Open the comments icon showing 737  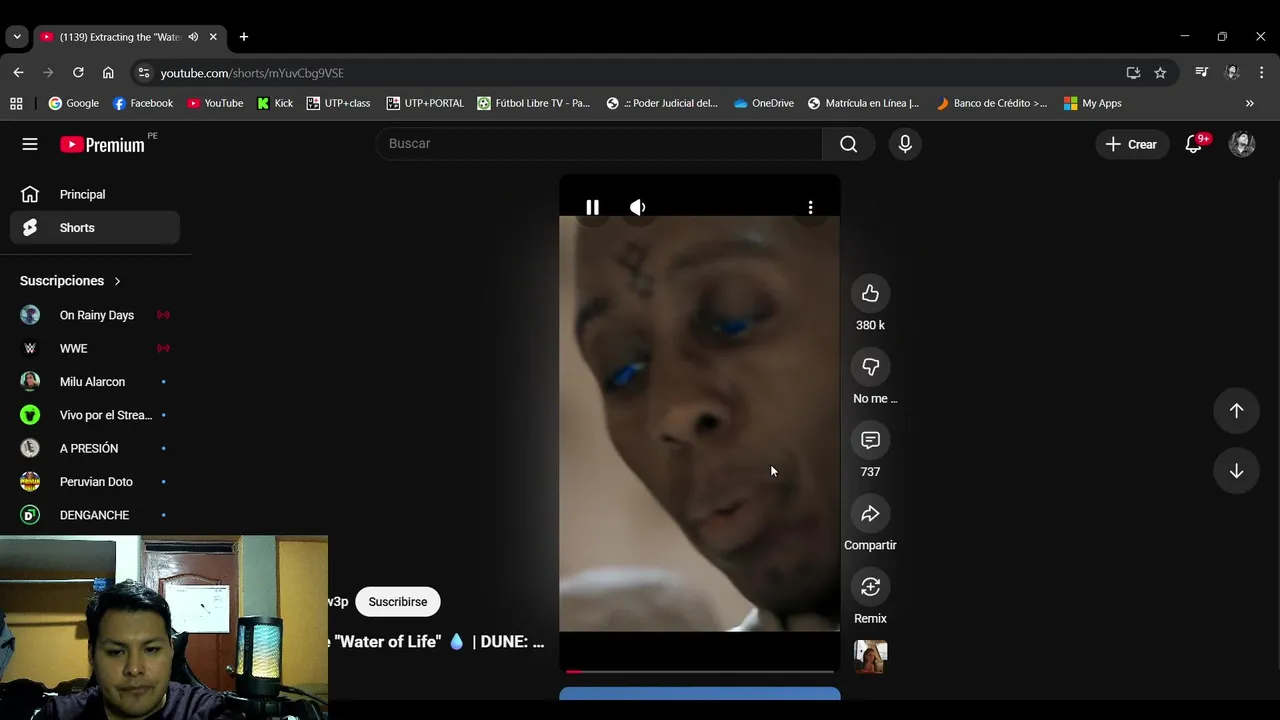tap(870, 440)
